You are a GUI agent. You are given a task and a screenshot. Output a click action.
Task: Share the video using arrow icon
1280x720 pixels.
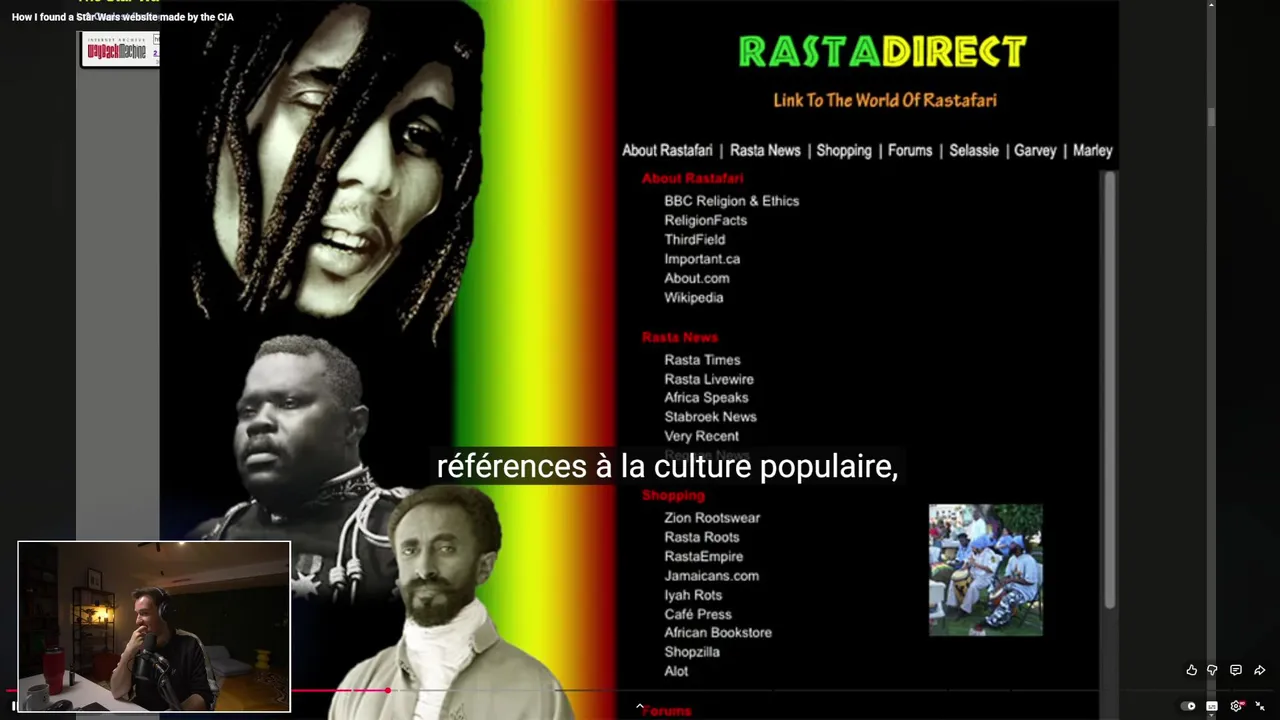(1260, 670)
